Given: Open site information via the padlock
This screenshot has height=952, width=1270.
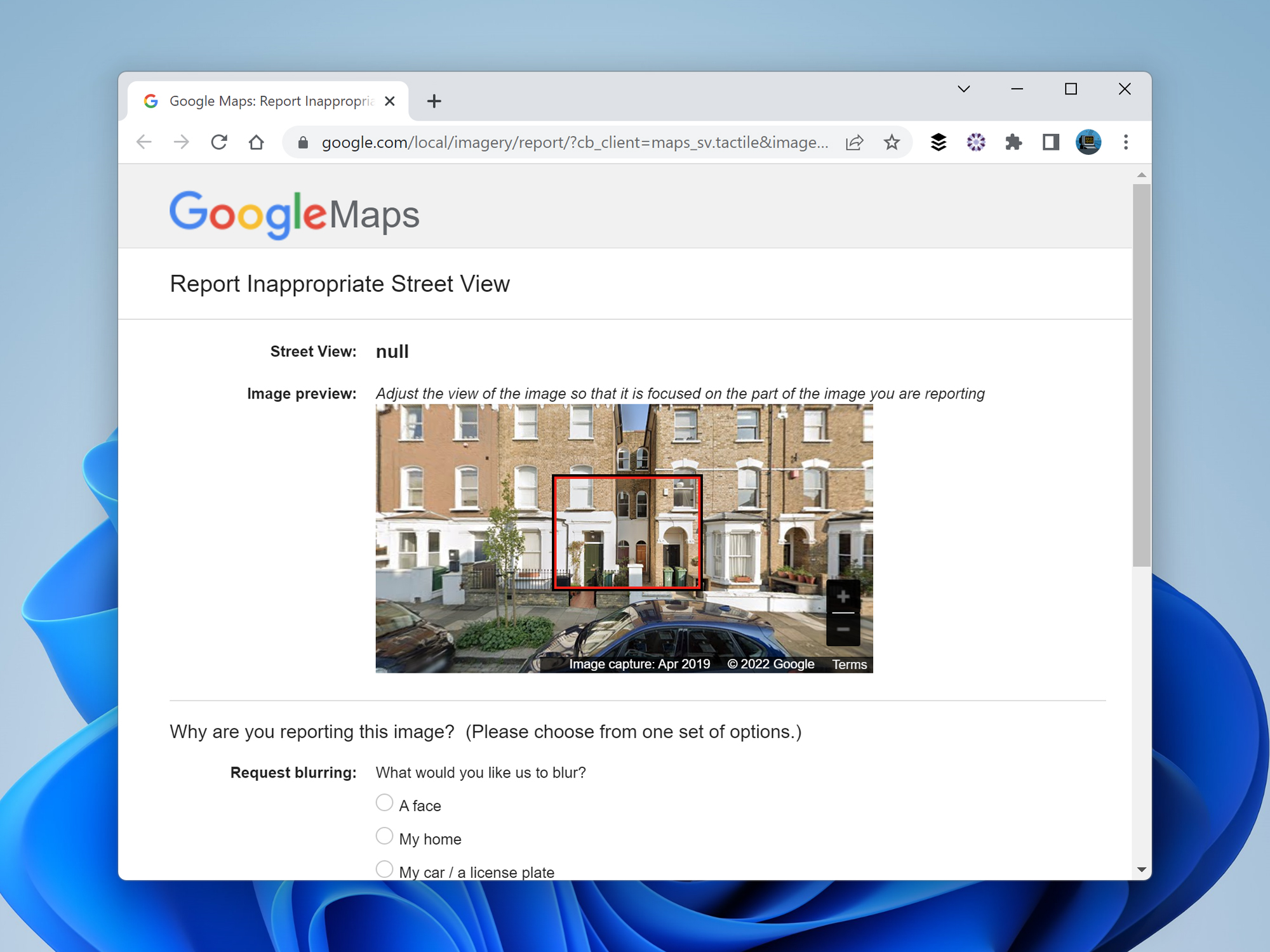Looking at the screenshot, I should pos(302,142).
